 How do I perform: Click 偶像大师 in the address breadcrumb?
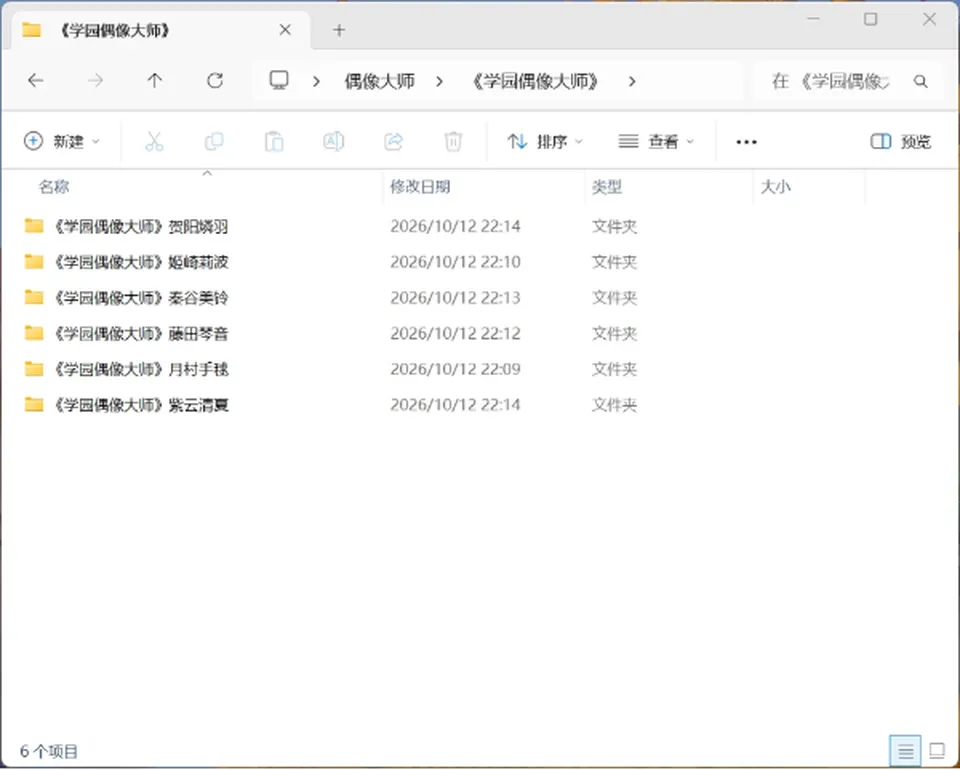(380, 81)
